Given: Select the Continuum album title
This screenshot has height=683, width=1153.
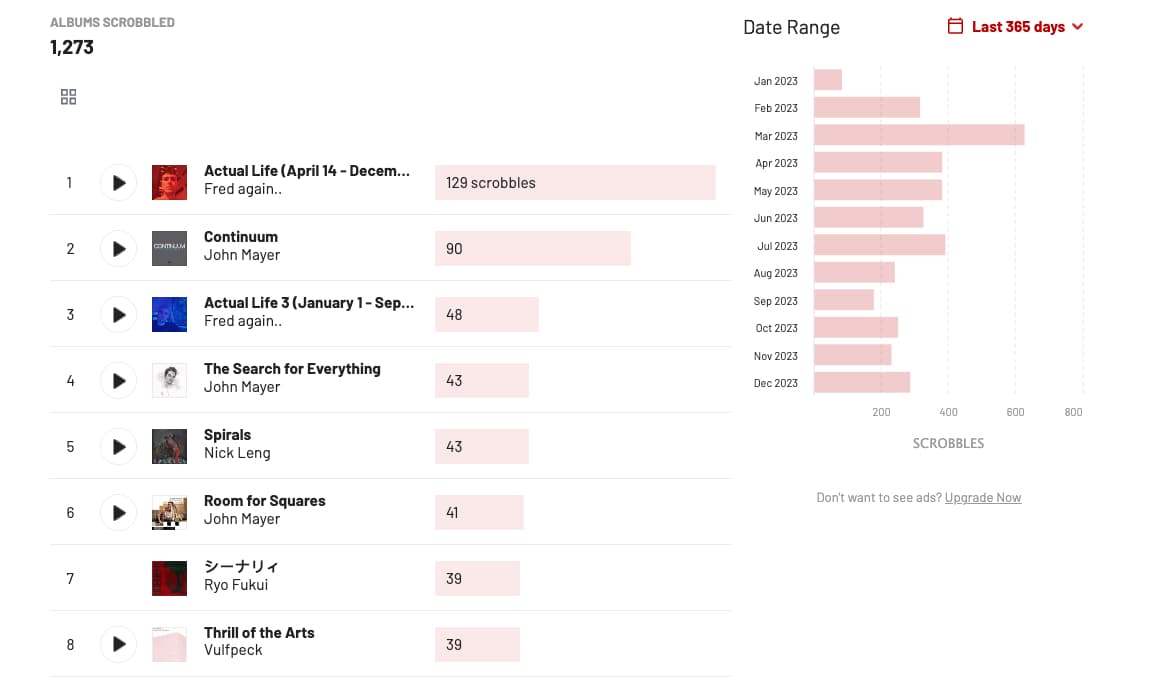Looking at the screenshot, I should click(x=241, y=236).
